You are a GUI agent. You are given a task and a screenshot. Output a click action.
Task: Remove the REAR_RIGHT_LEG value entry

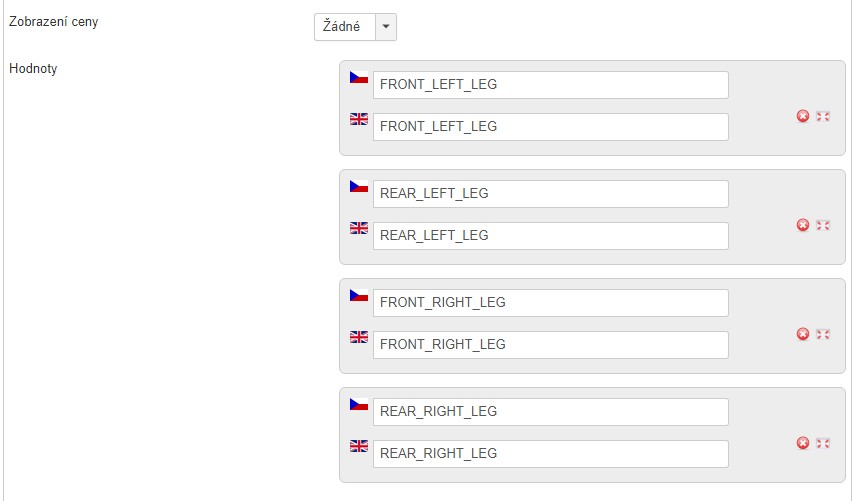click(x=802, y=443)
